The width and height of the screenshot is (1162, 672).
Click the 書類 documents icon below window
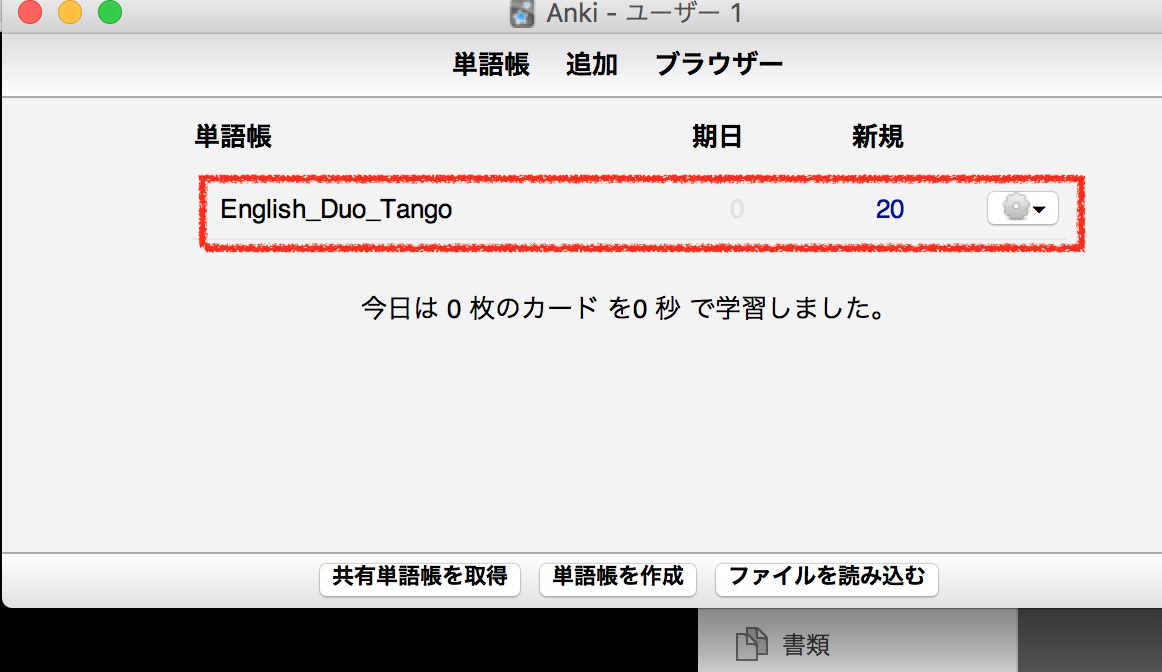(x=751, y=644)
